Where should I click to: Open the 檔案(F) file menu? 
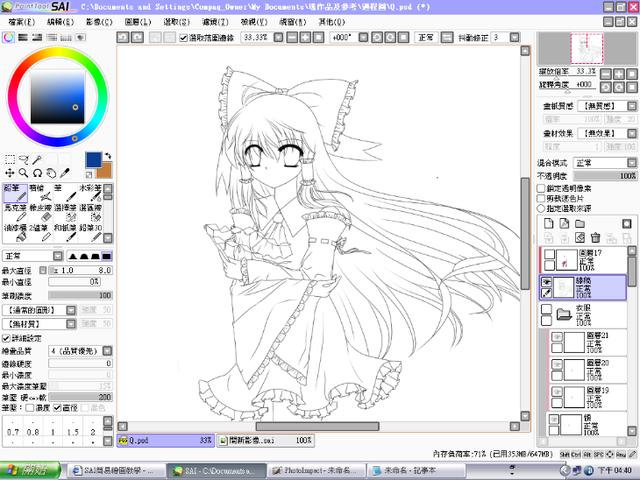[22, 22]
